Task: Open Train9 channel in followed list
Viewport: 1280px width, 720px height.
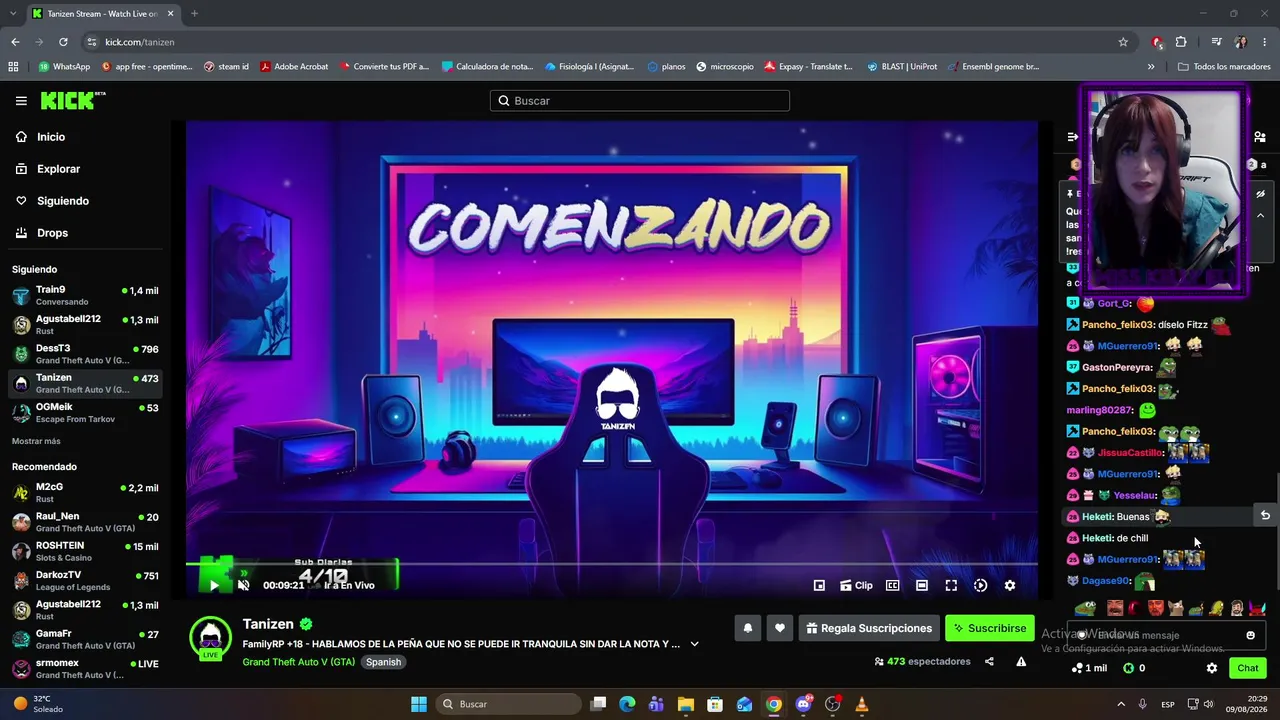Action: coord(85,296)
